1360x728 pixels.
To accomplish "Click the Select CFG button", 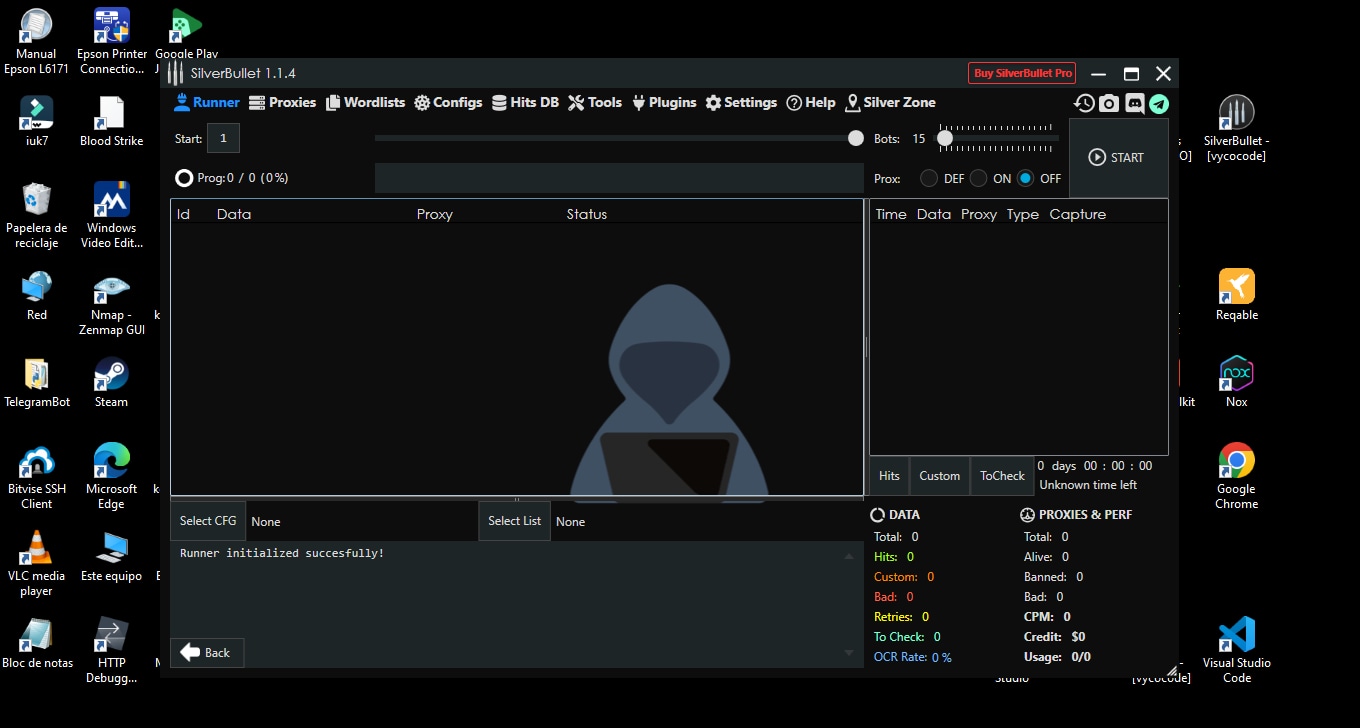I will 208,521.
